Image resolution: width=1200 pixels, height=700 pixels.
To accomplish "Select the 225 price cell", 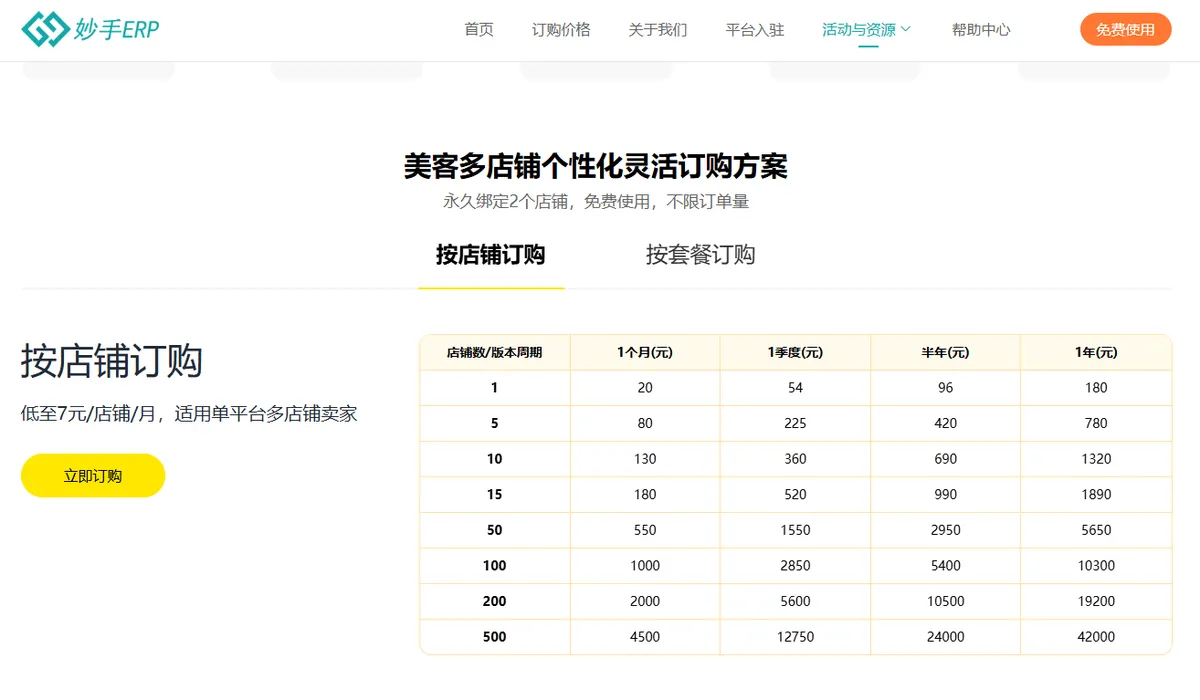I will coord(795,423).
